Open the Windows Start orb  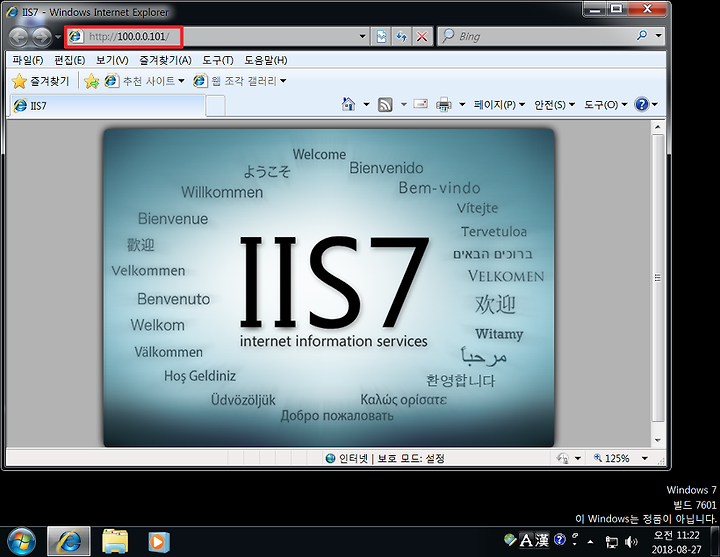pos(21,542)
